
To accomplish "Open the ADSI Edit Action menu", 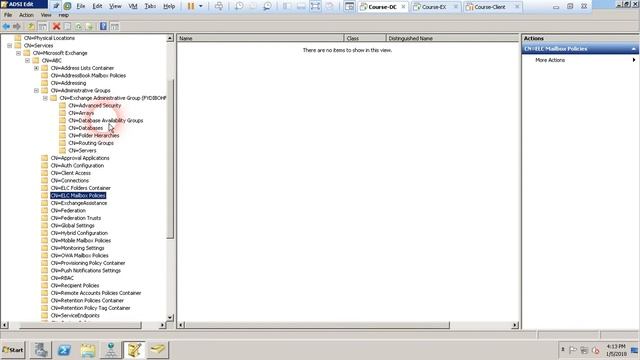I will (x=27, y=15).
